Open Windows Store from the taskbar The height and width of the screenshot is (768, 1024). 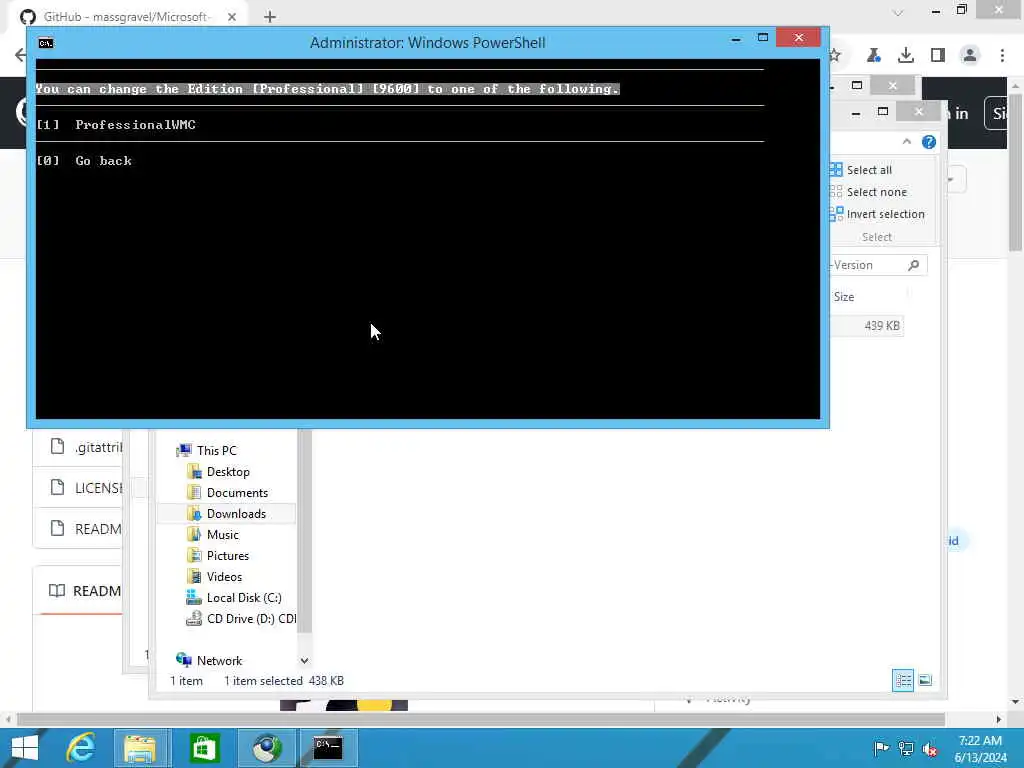204,748
